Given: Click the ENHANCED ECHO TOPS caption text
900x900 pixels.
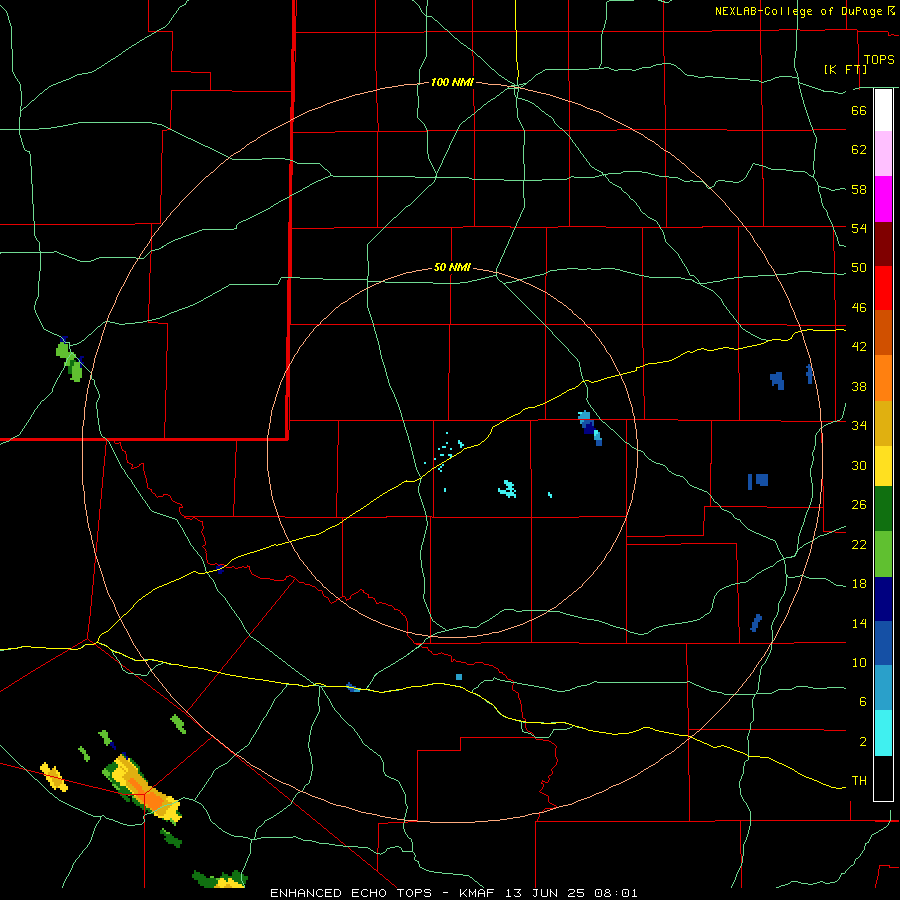Looking at the screenshot, I should [x=351, y=893].
